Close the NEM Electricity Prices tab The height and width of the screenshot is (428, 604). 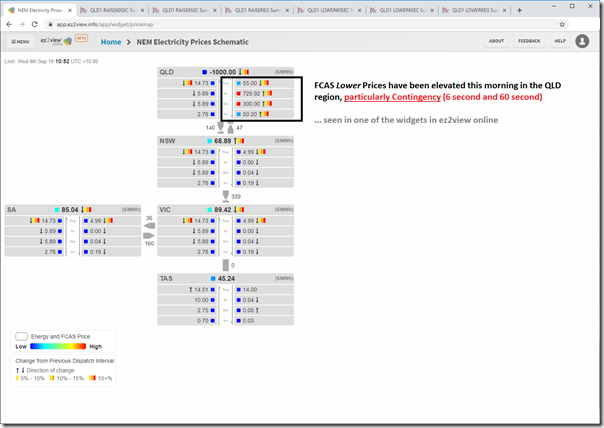click(x=70, y=10)
